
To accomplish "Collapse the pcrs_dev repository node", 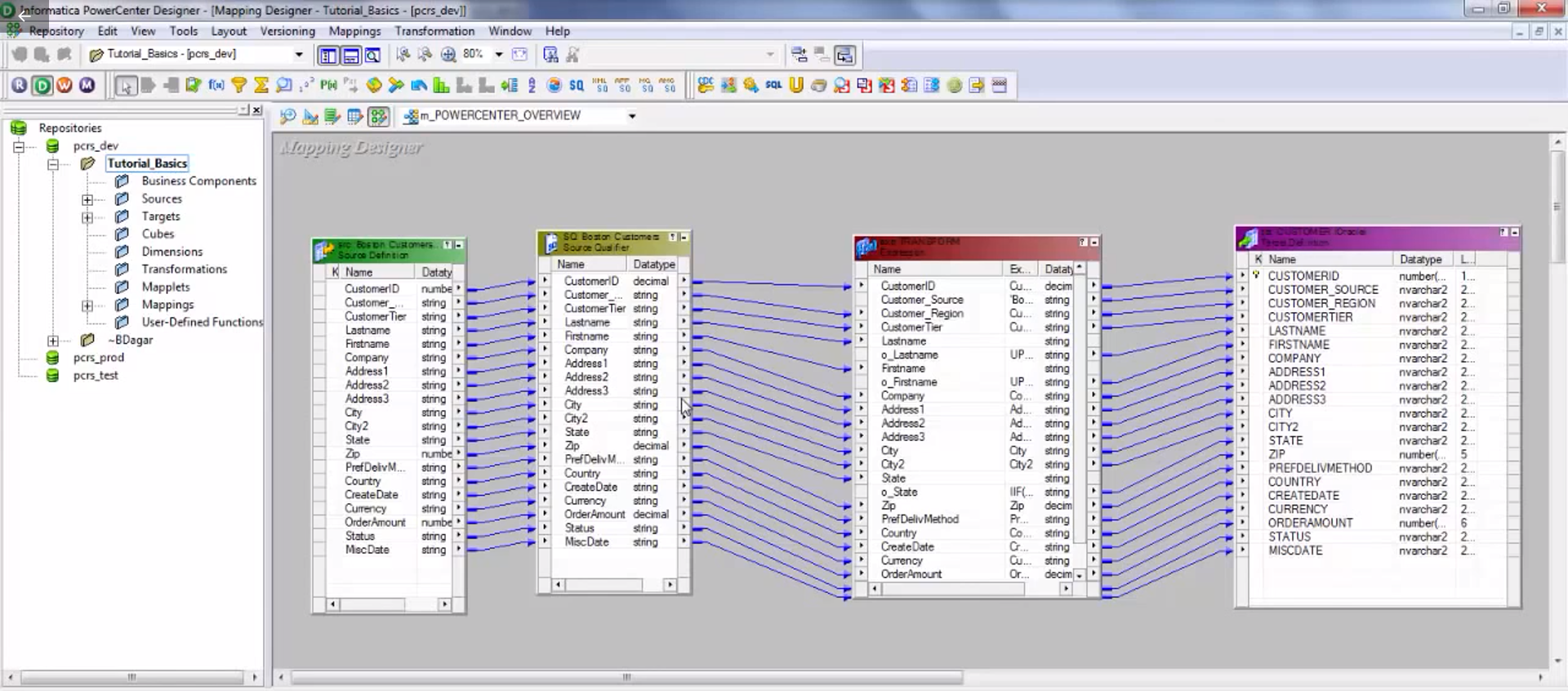I will tap(18, 146).
